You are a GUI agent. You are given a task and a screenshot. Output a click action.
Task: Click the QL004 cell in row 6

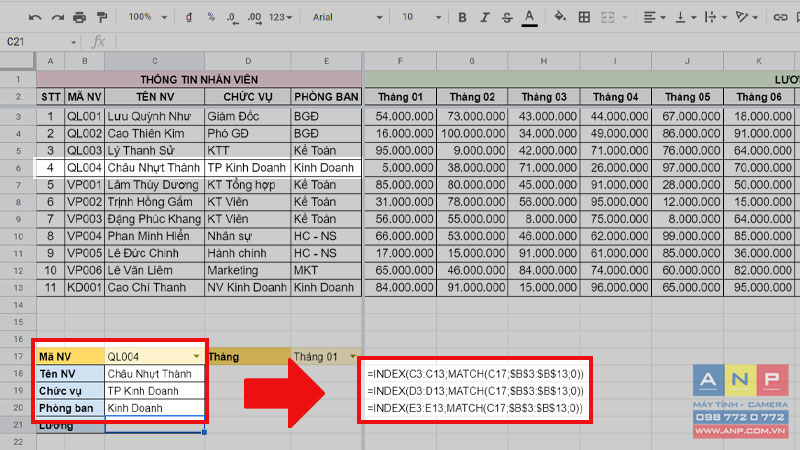(84, 168)
